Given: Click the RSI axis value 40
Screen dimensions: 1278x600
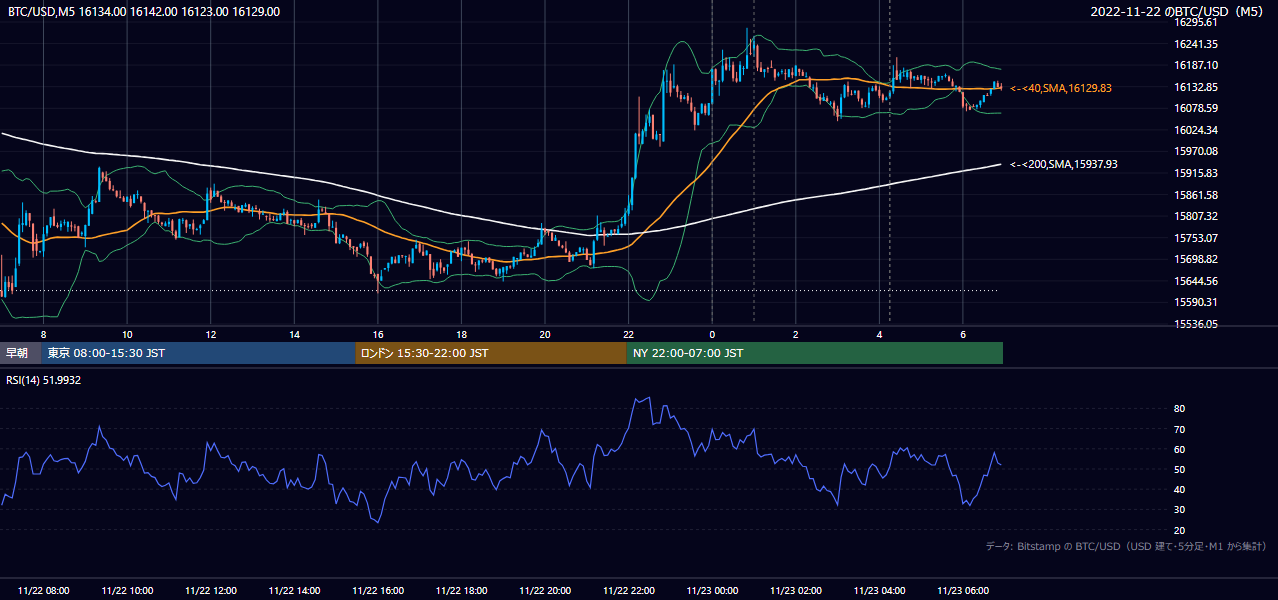Looking at the screenshot, I should click(1179, 490).
